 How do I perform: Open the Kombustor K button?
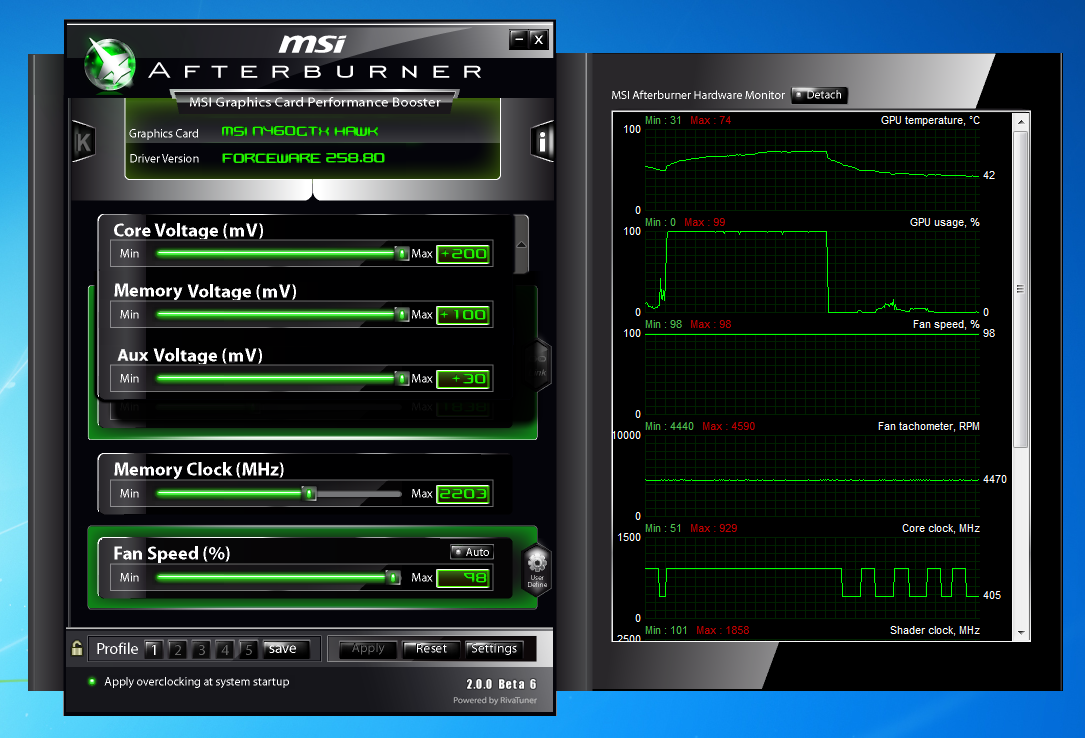click(x=84, y=142)
